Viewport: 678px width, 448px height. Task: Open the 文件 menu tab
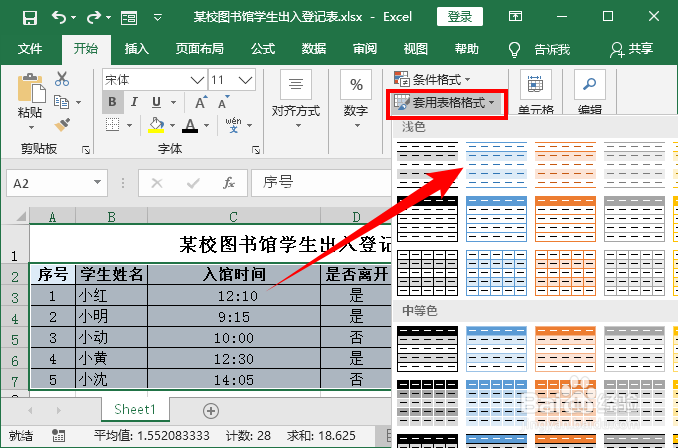(30, 48)
